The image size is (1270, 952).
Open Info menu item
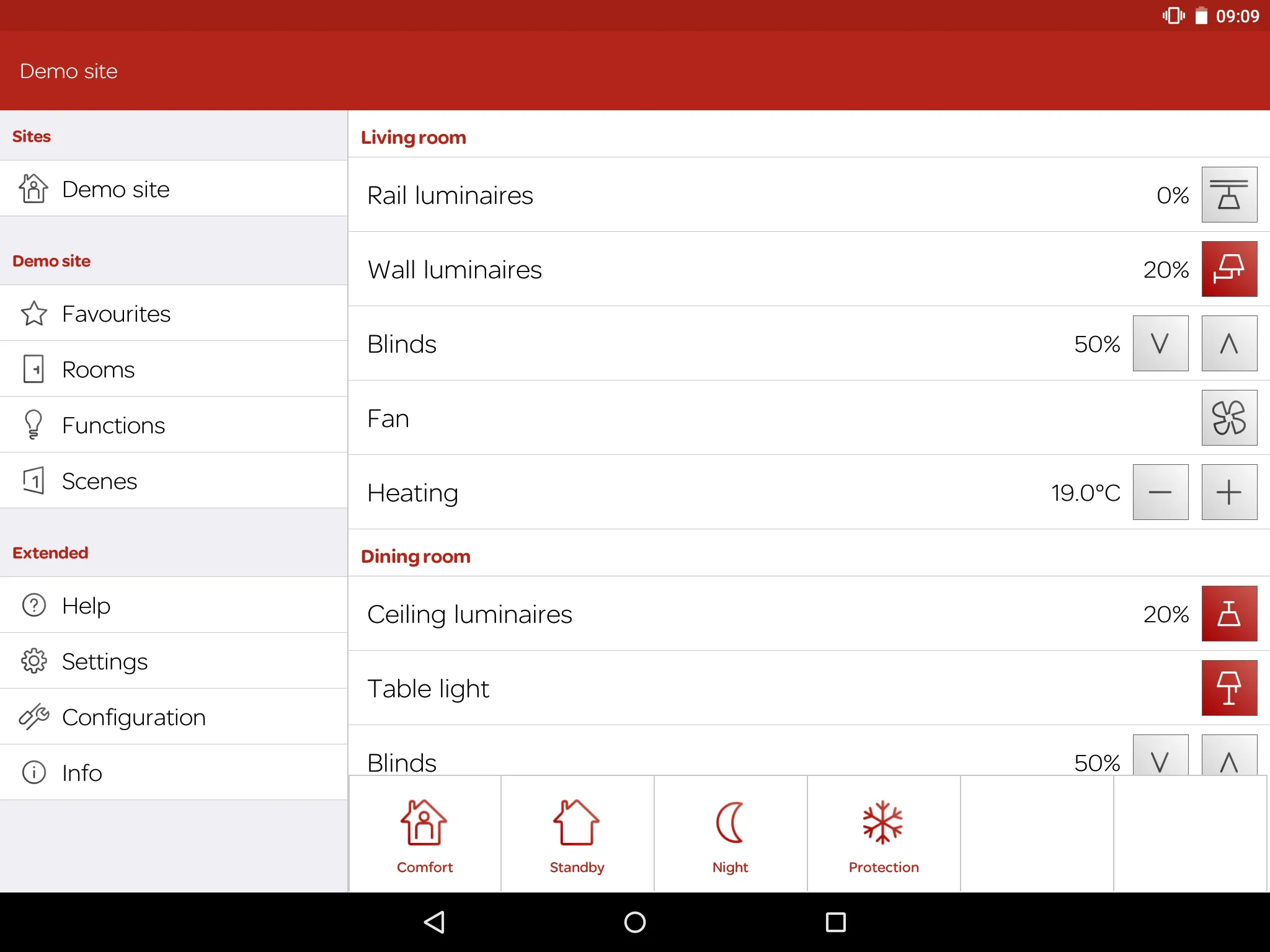pyautogui.click(x=174, y=772)
